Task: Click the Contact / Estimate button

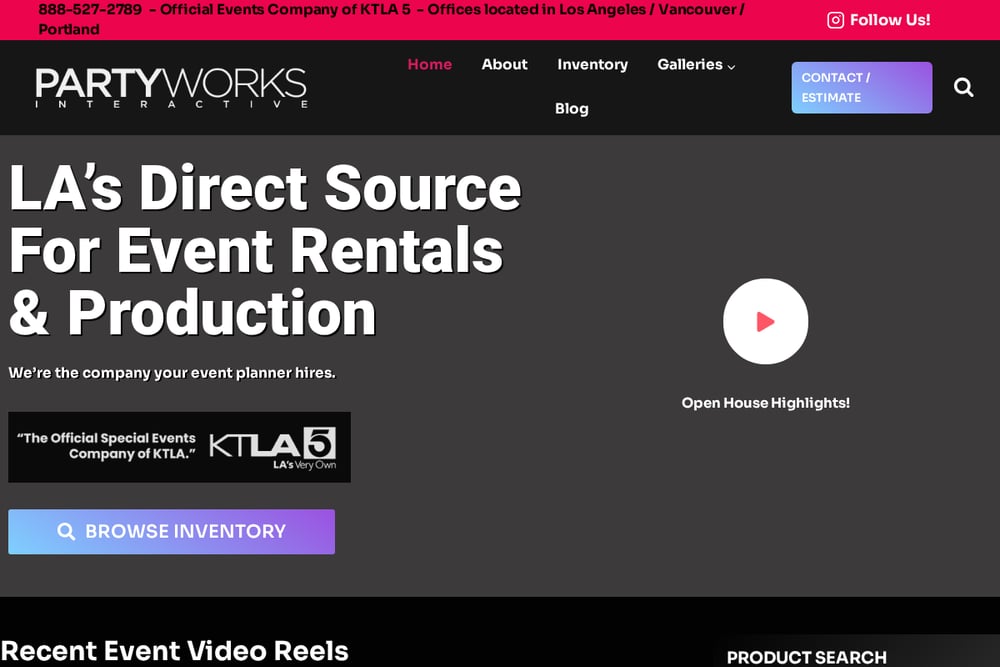Action: click(x=862, y=88)
